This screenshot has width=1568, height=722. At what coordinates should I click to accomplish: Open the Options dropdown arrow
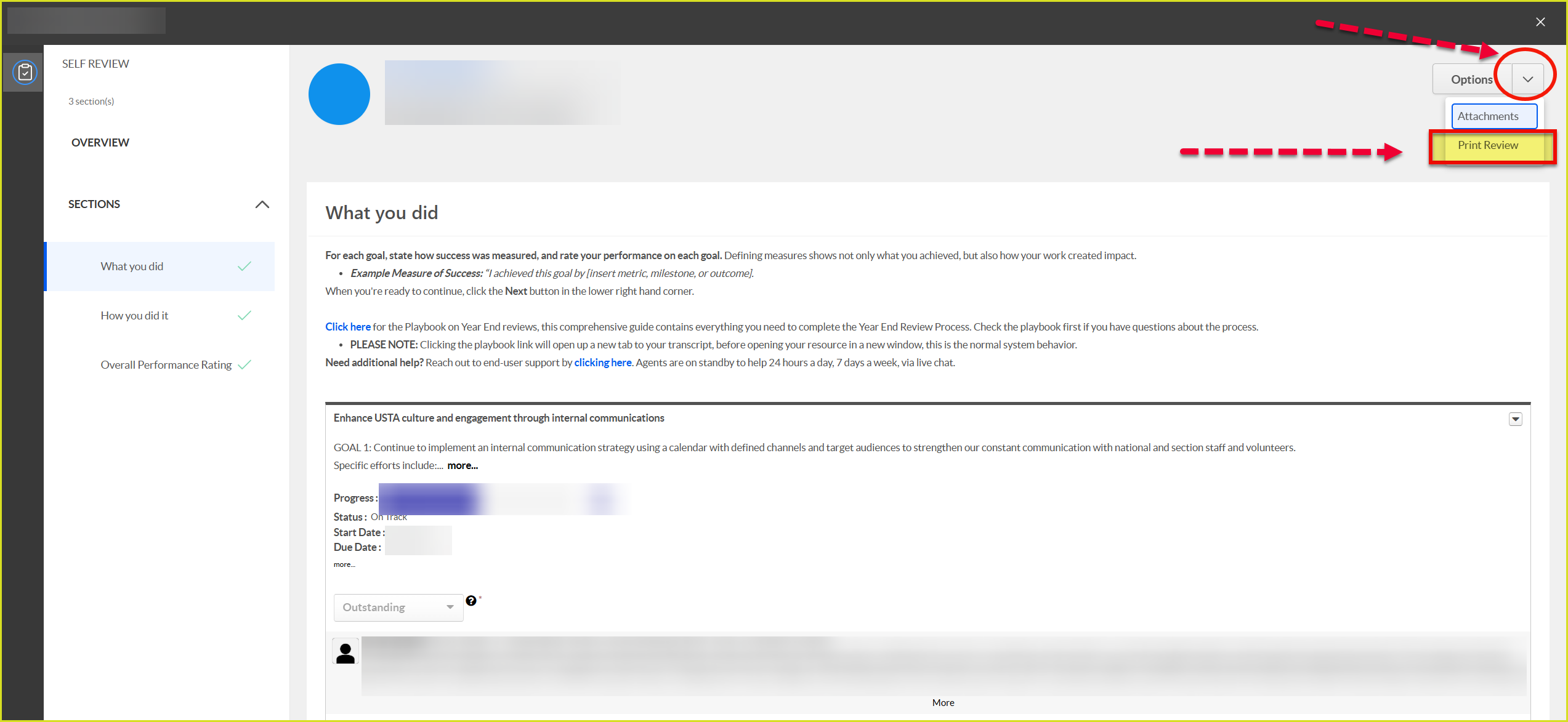[x=1527, y=79]
